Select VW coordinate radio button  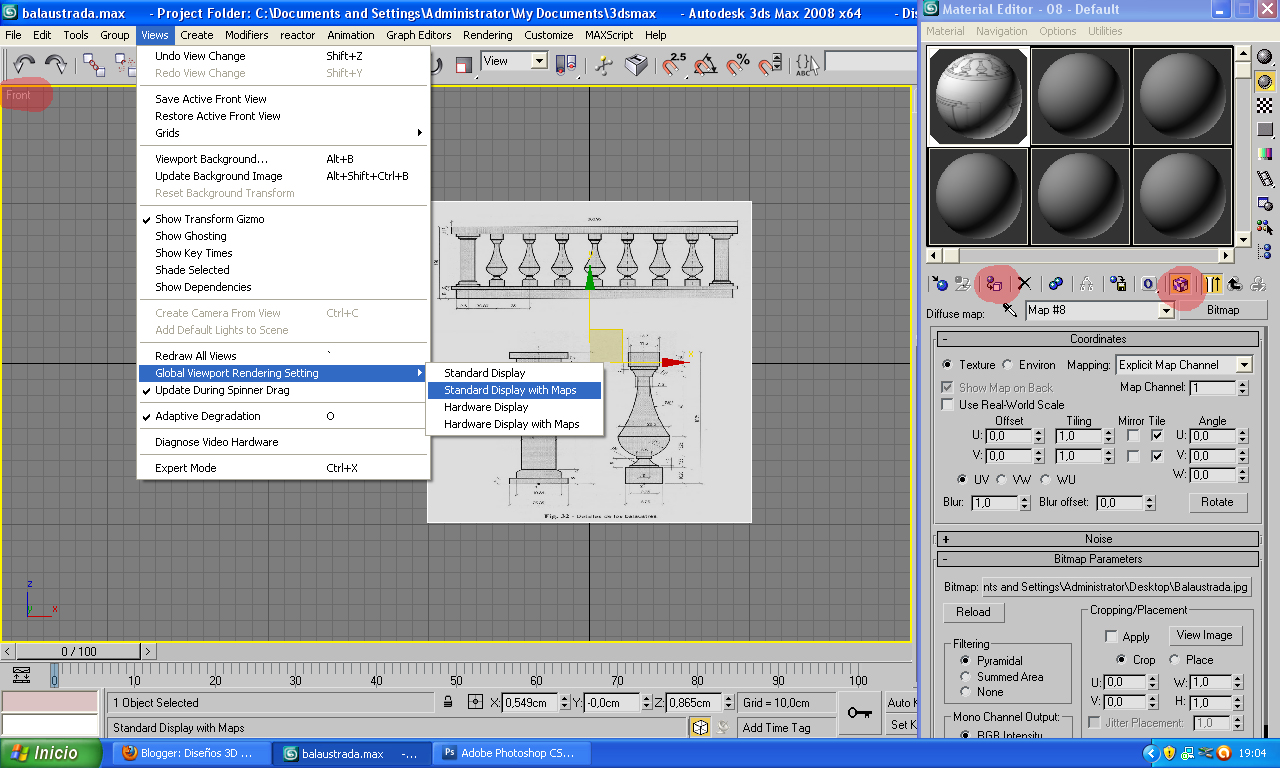[x=1002, y=479]
